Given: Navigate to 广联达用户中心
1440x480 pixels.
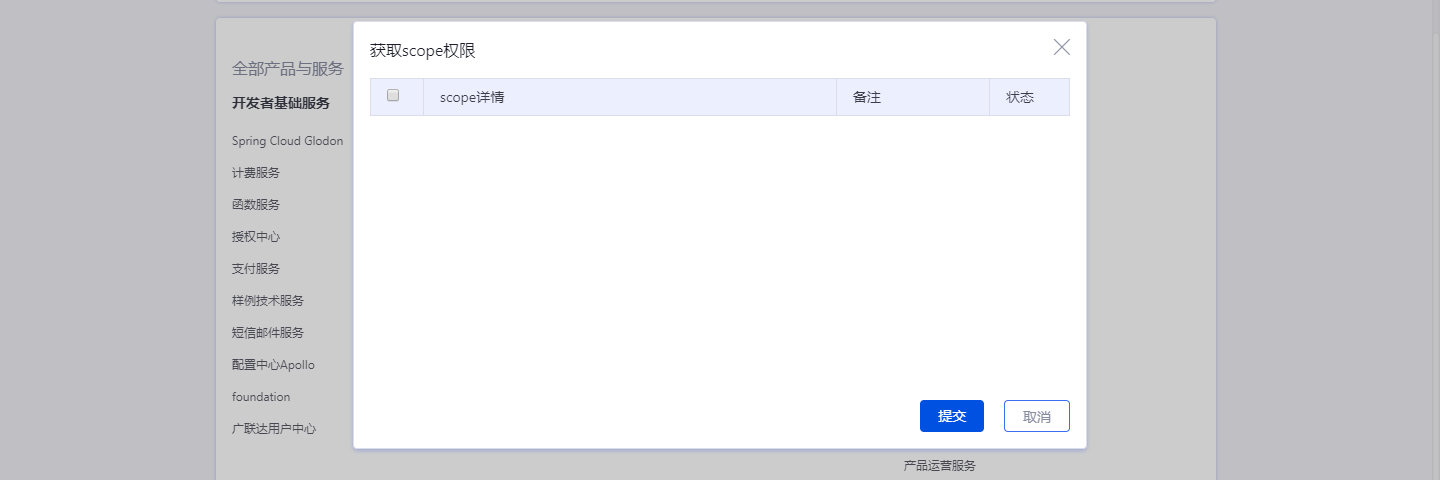Looking at the screenshot, I should point(274,429).
